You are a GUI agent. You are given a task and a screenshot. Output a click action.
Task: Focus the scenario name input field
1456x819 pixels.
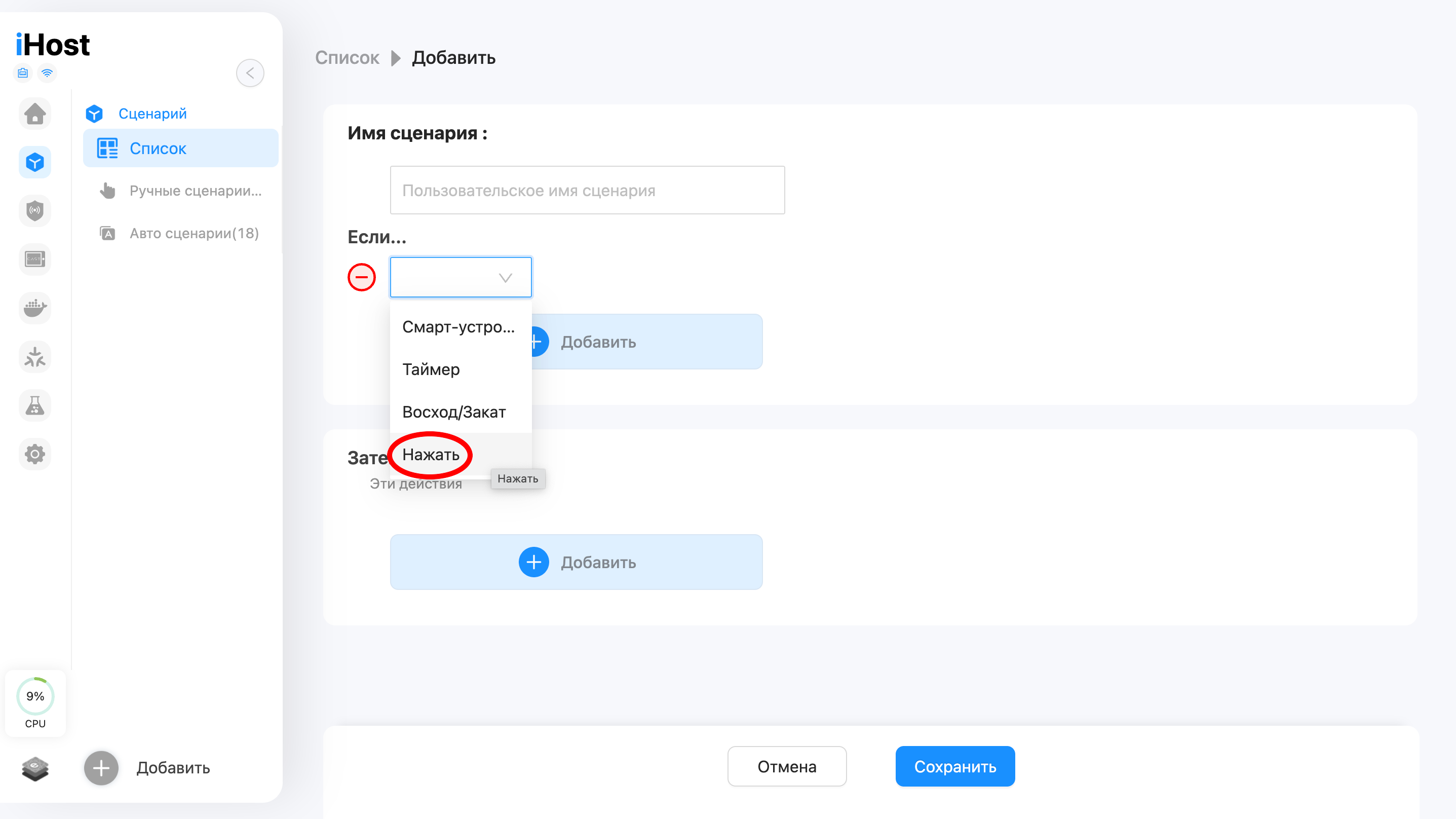point(587,190)
